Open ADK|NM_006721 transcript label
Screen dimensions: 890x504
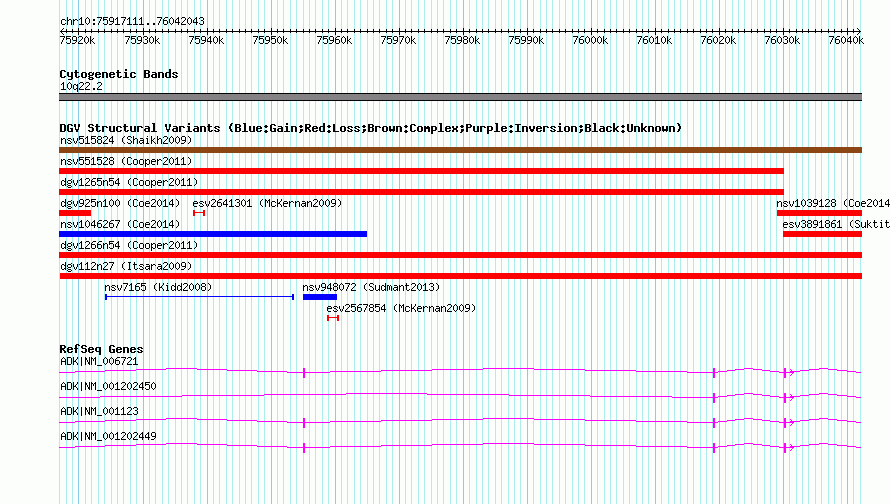[x=99, y=362]
